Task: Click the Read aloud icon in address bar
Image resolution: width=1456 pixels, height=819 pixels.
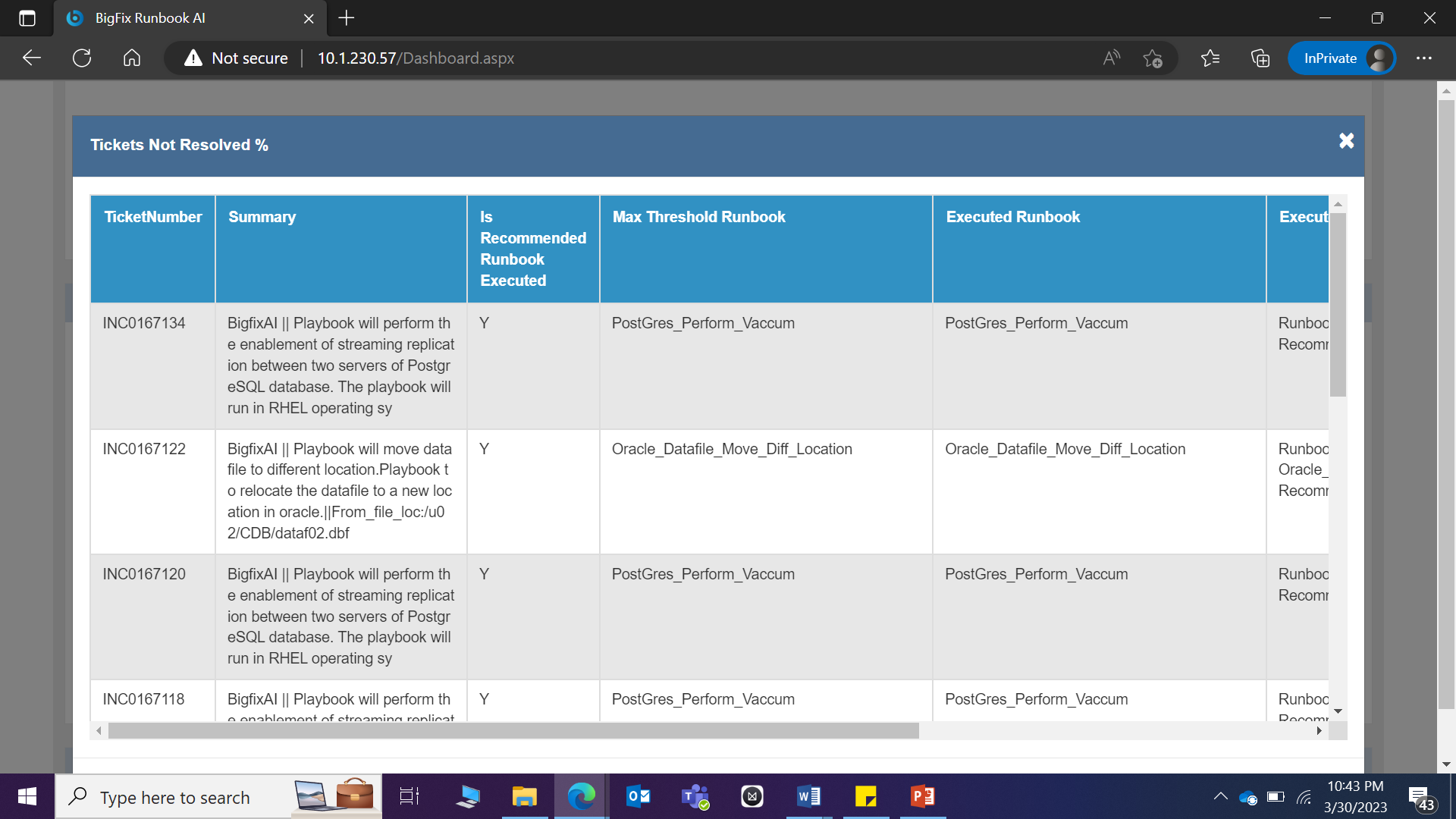Action: coord(1111,58)
